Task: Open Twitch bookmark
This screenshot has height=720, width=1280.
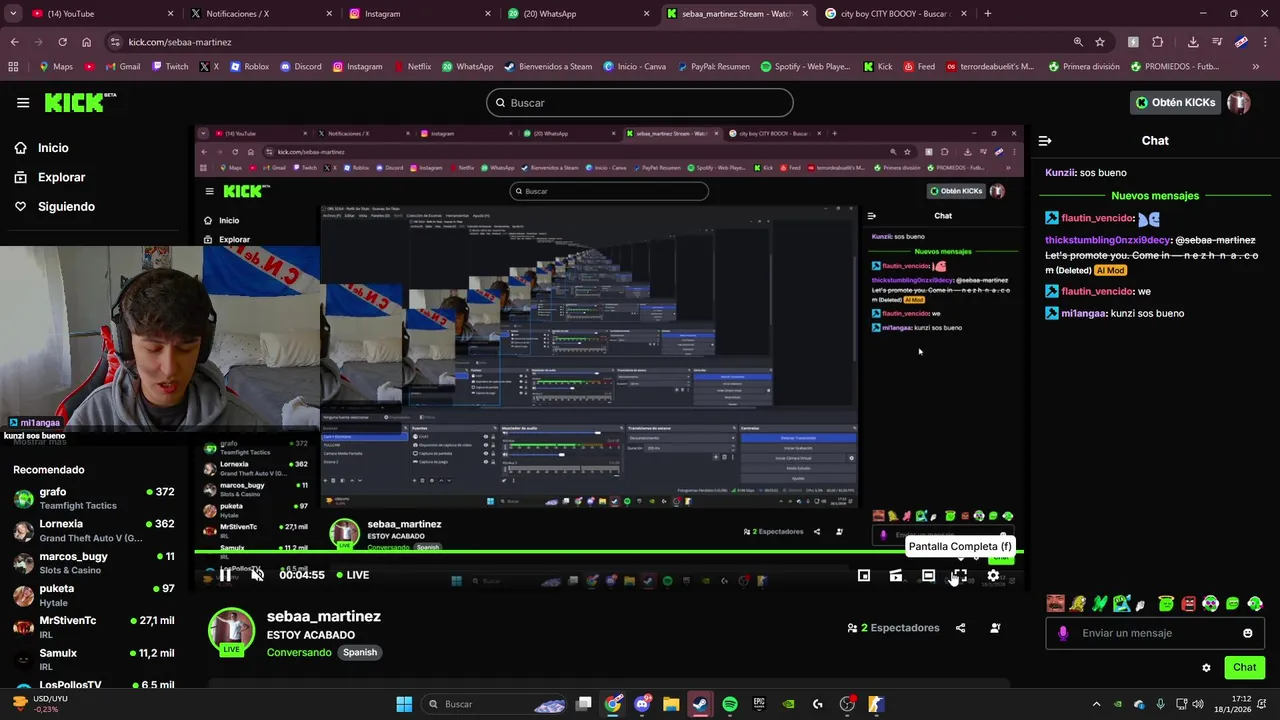Action: 170,67
